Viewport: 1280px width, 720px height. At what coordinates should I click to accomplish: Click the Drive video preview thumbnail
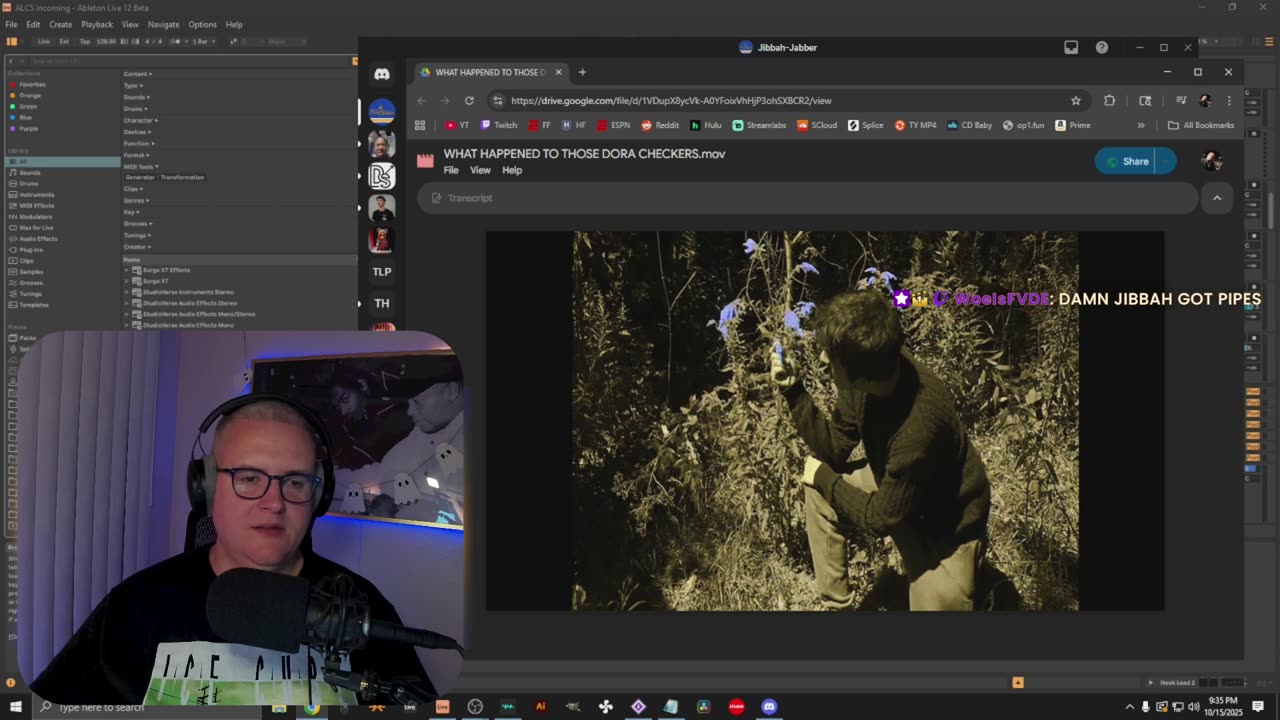(x=825, y=421)
